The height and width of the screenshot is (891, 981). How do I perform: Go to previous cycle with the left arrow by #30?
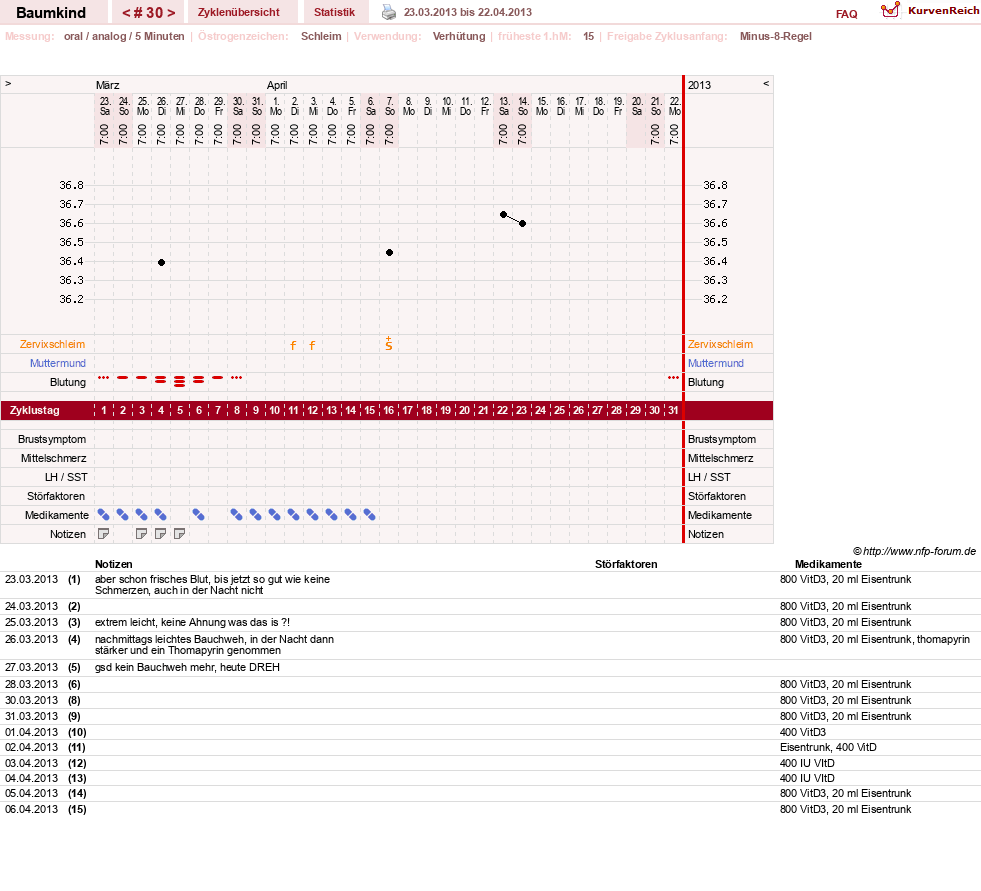(x=126, y=13)
